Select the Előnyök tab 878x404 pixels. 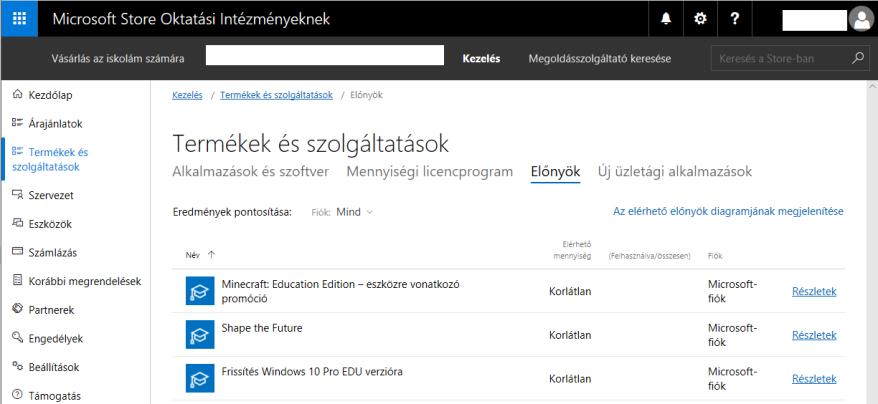[x=555, y=171]
